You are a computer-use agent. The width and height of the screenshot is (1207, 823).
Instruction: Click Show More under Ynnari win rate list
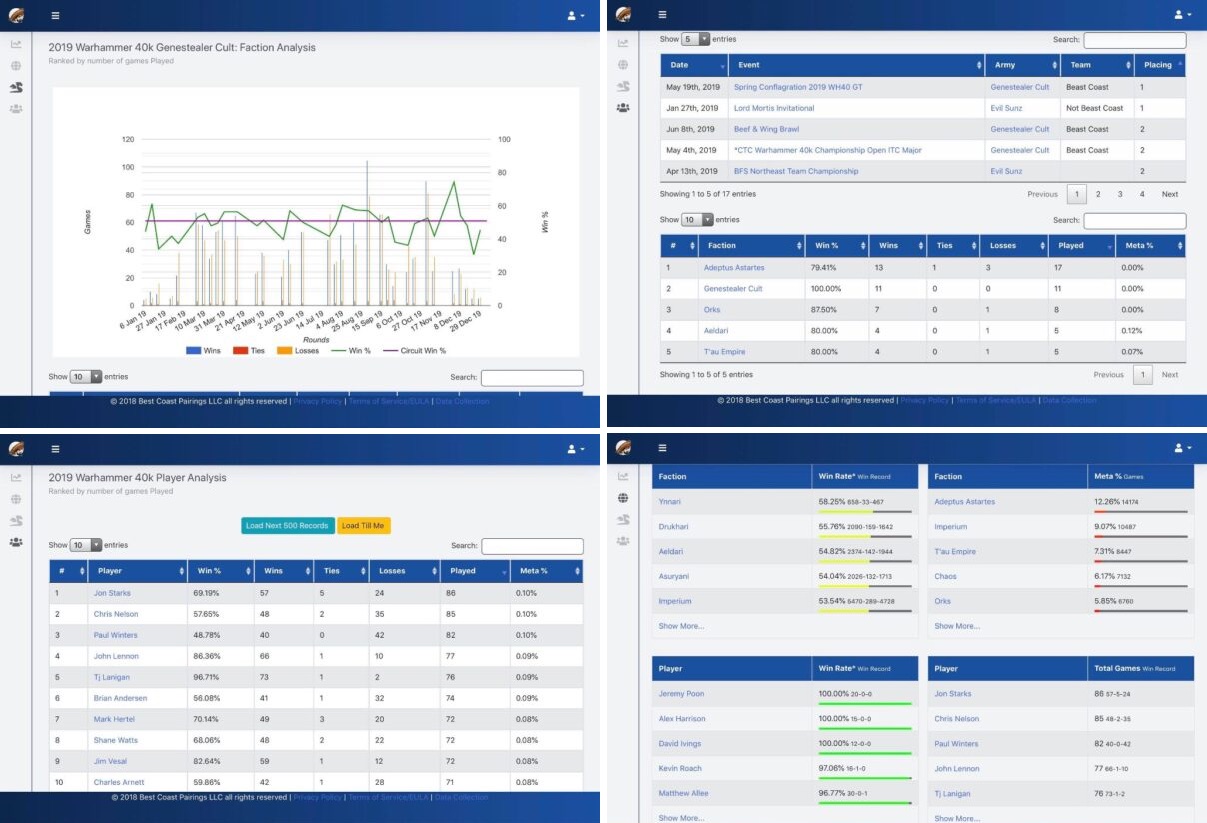coord(681,626)
